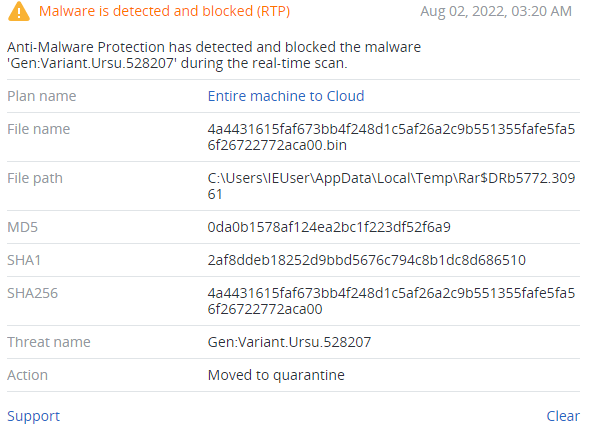Click the Anti-Malware Protection description text
593x431 pixels.
(x=214, y=55)
